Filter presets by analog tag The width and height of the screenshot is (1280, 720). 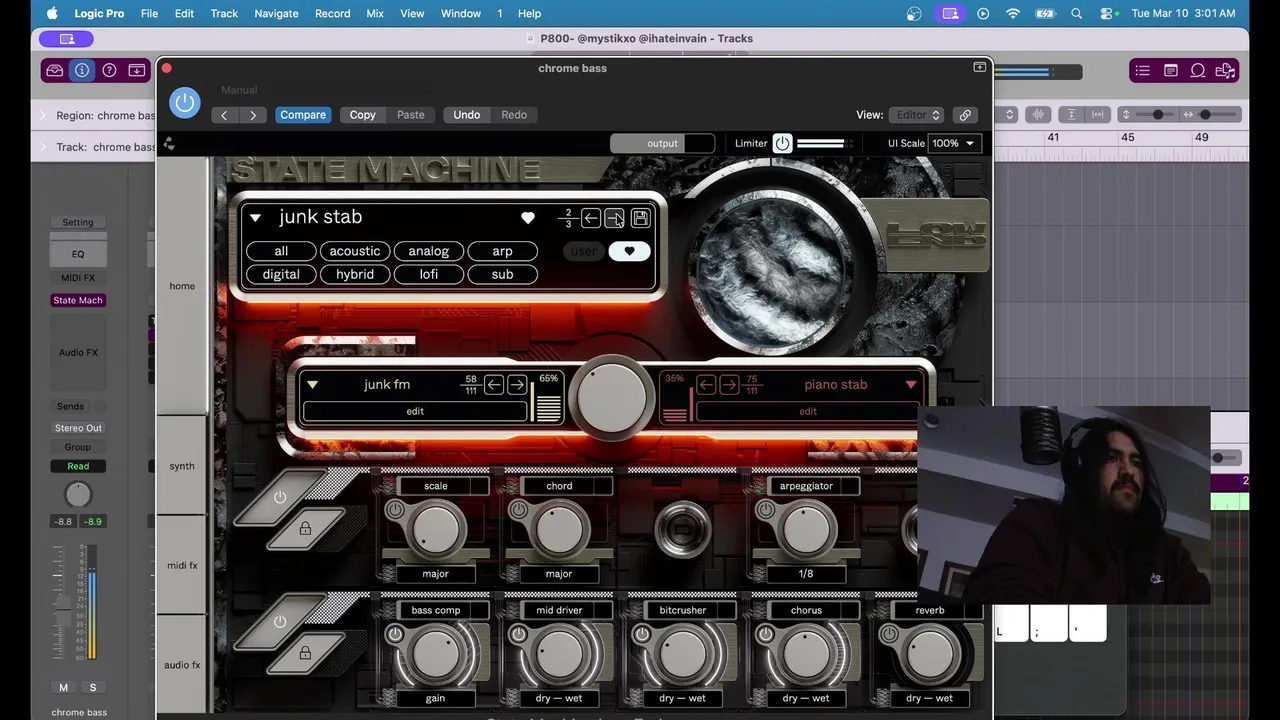coord(429,251)
